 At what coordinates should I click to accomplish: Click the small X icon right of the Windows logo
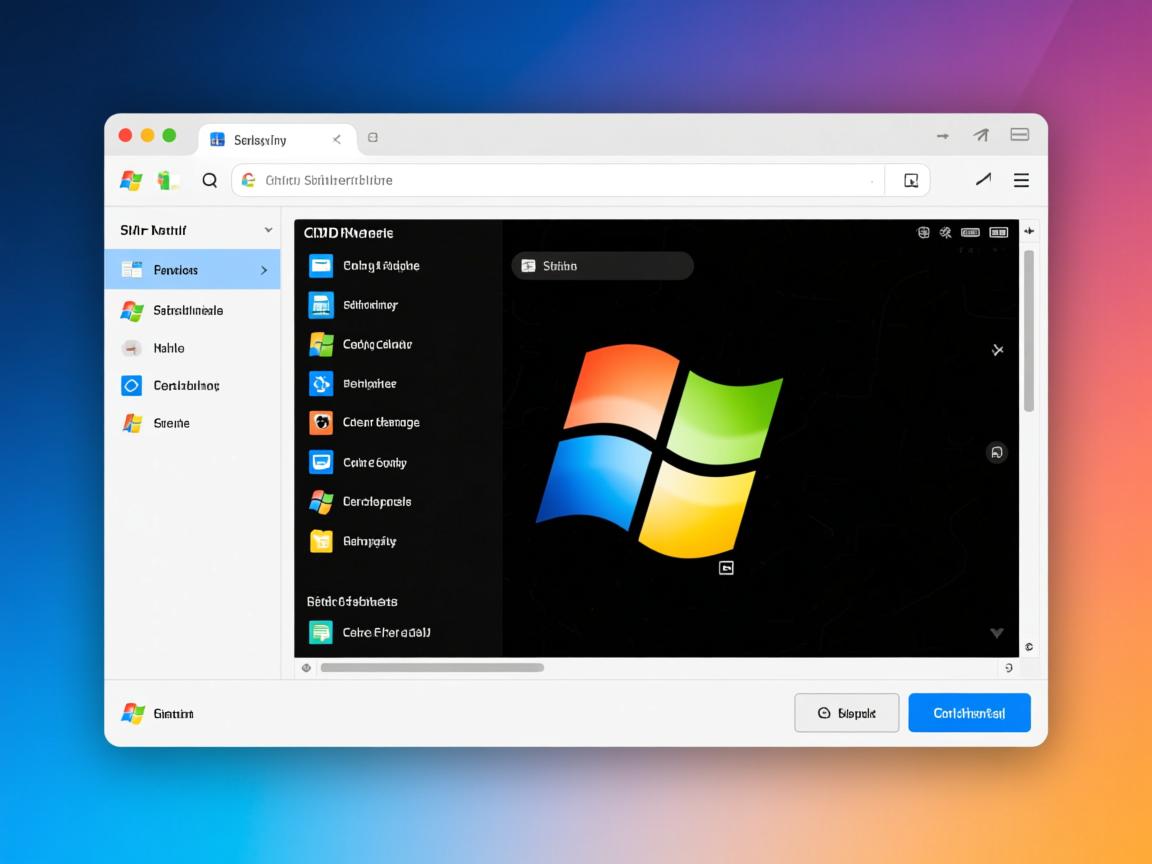click(x=997, y=350)
